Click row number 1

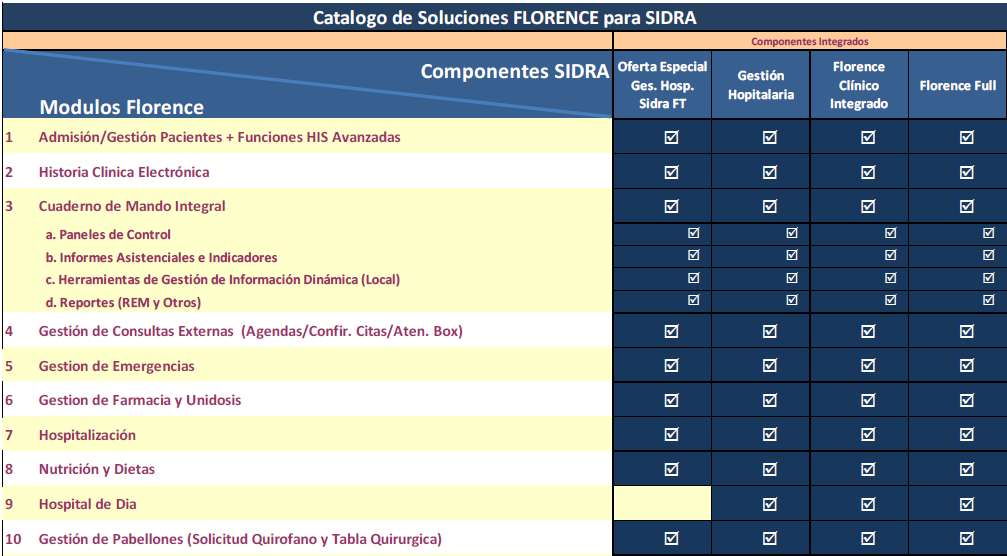(x=8, y=137)
